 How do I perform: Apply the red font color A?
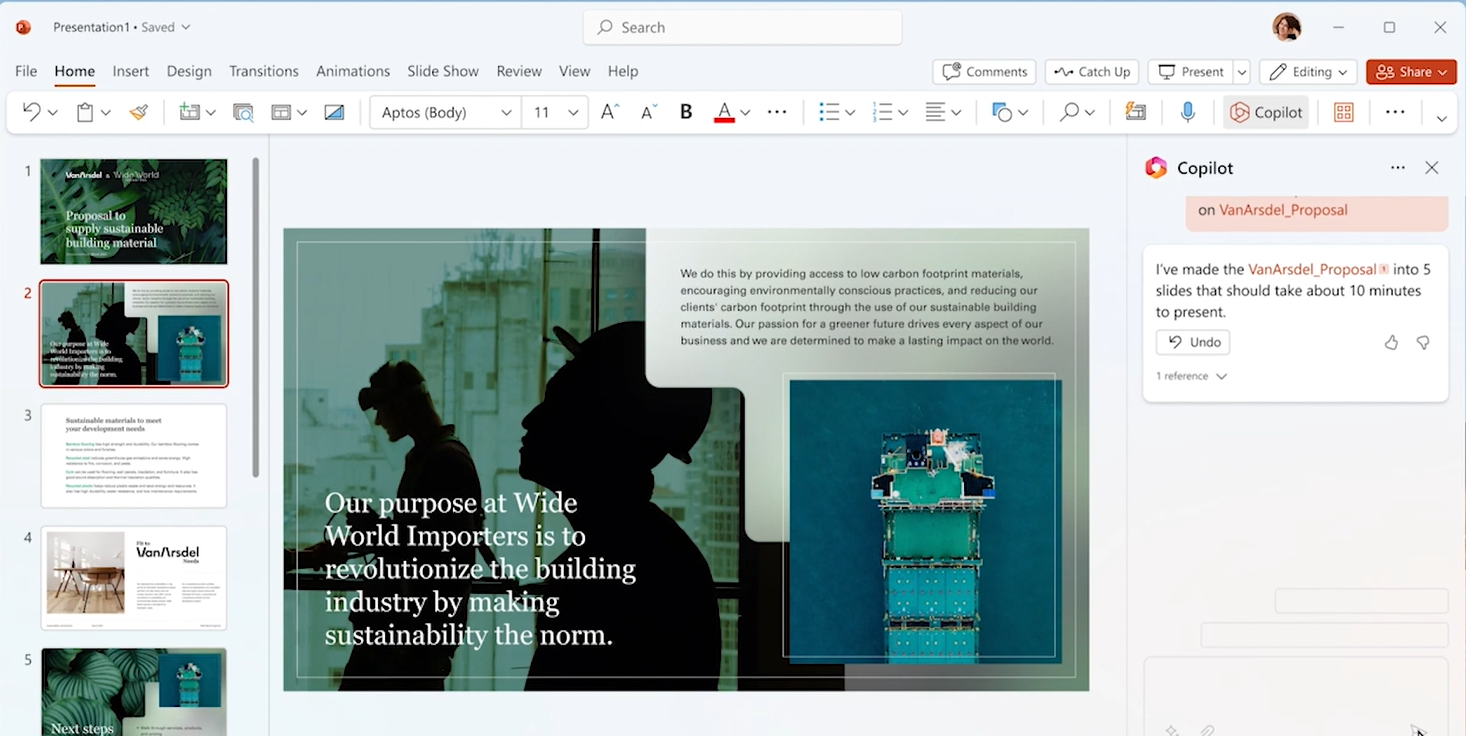click(724, 112)
